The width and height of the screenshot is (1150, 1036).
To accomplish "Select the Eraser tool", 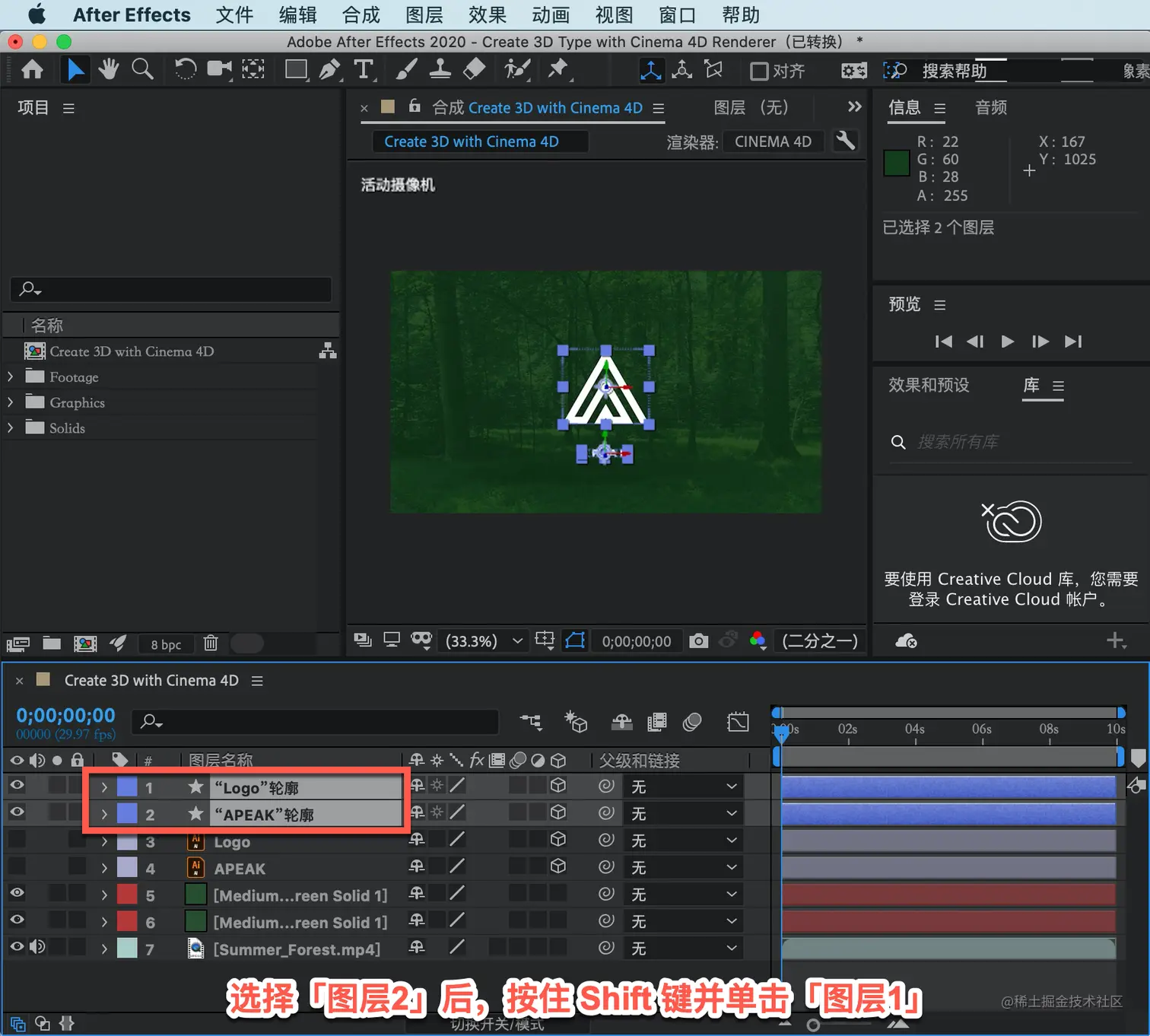I will coord(474,70).
